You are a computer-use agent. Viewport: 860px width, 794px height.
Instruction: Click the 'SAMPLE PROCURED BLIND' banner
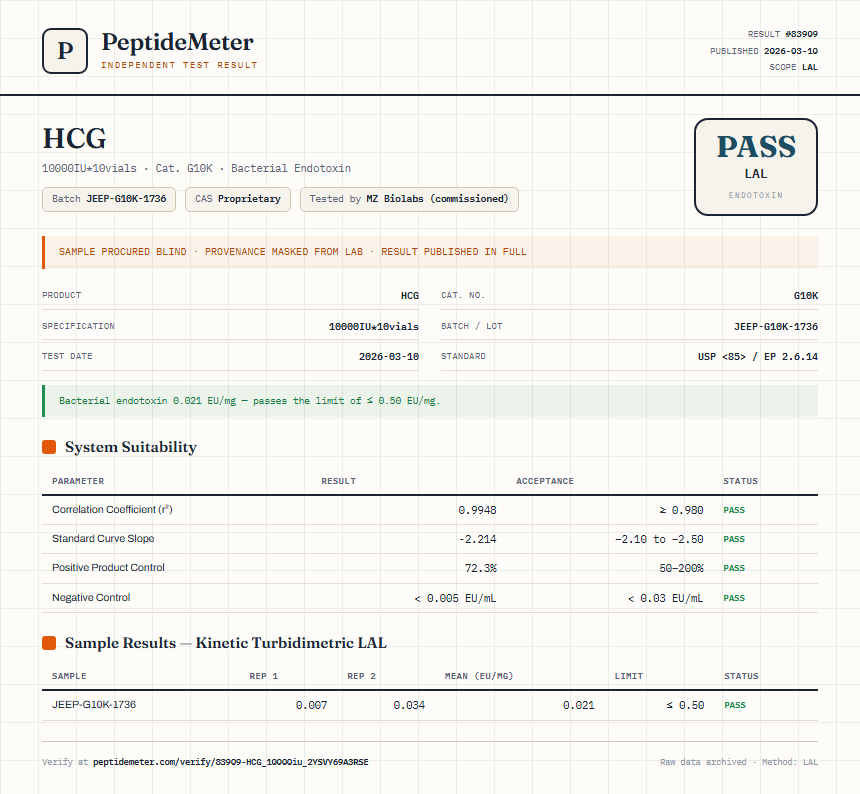pos(430,252)
